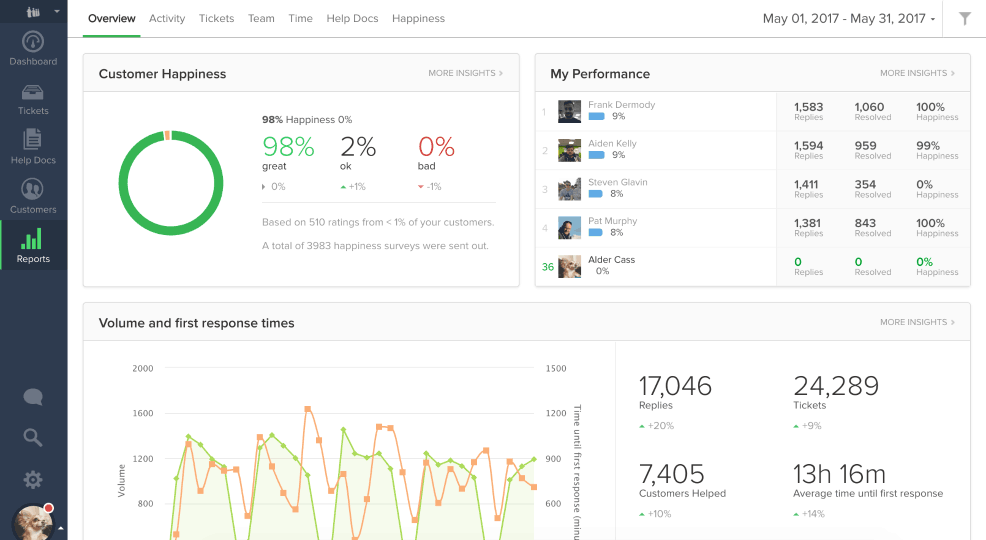Viewport: 986px width, 540px height.
Task: Open the settings gear icon
Action: pyautogui.click(x=33, y=479)
